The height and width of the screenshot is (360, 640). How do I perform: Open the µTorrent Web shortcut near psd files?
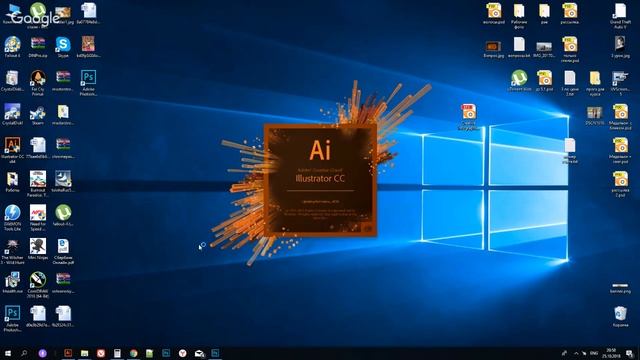[x=519, y=80]
